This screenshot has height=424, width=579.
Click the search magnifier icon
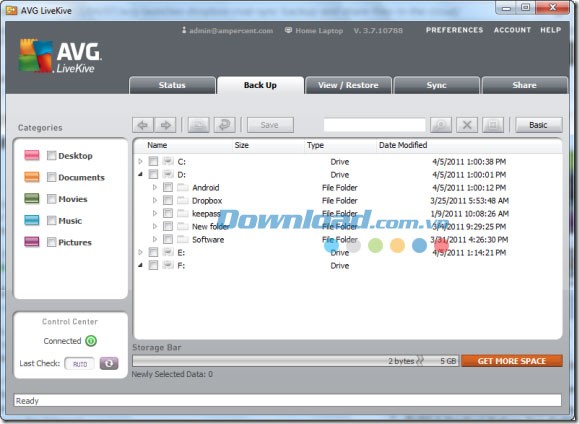(x=441, y=125)
